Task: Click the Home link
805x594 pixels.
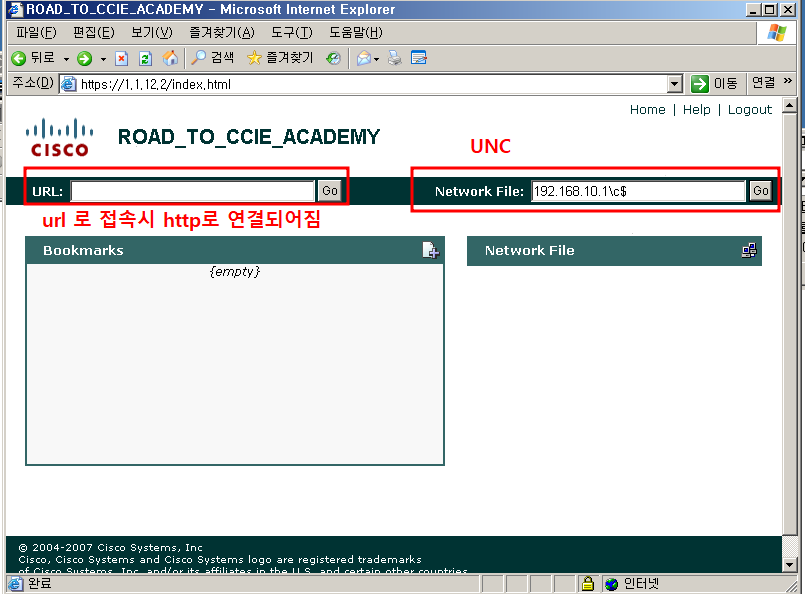Action: (647, 109)
